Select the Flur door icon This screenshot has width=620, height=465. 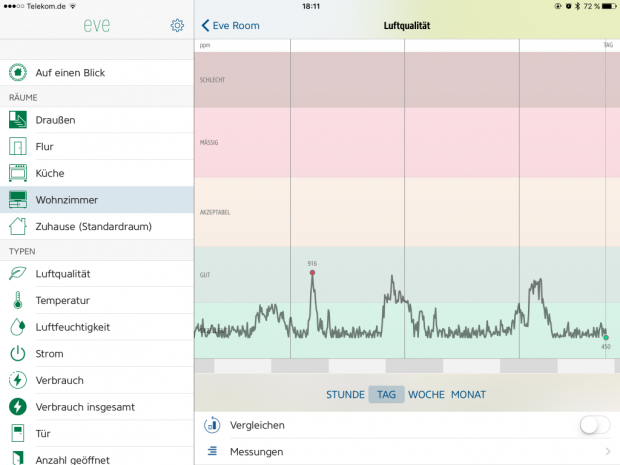coord(18,147)
